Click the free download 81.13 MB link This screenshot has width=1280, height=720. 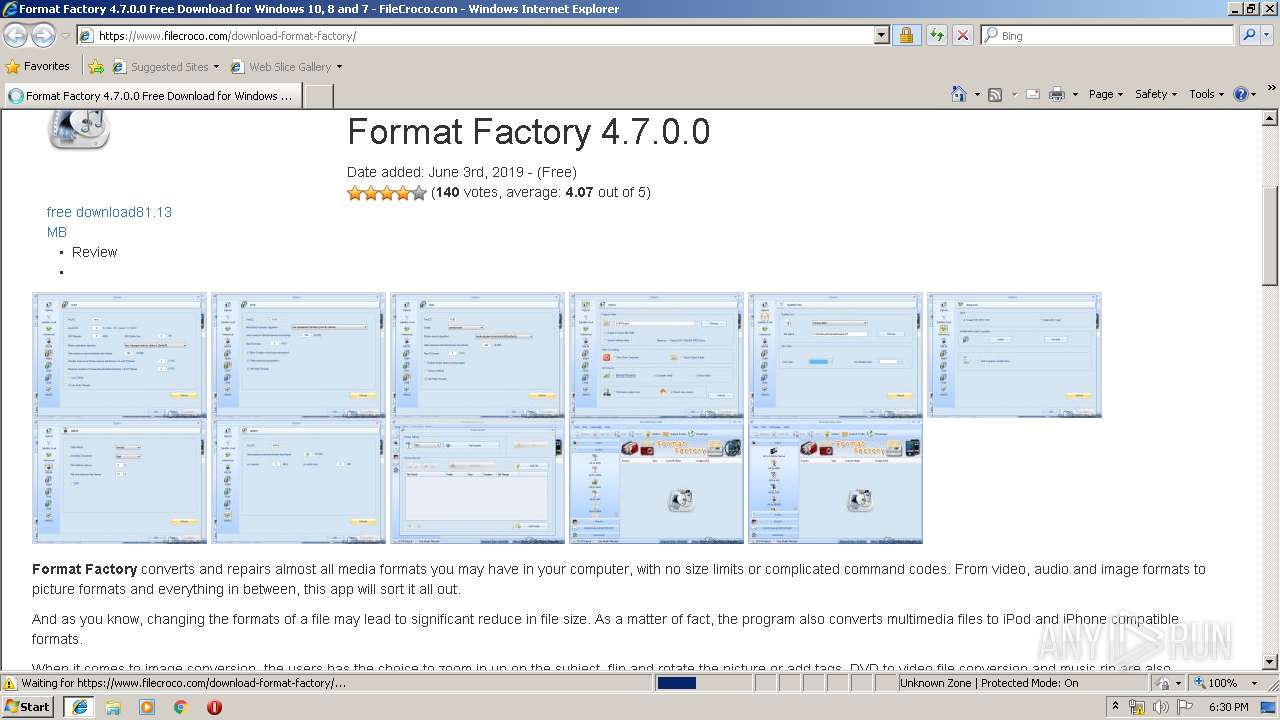[109, 222]
